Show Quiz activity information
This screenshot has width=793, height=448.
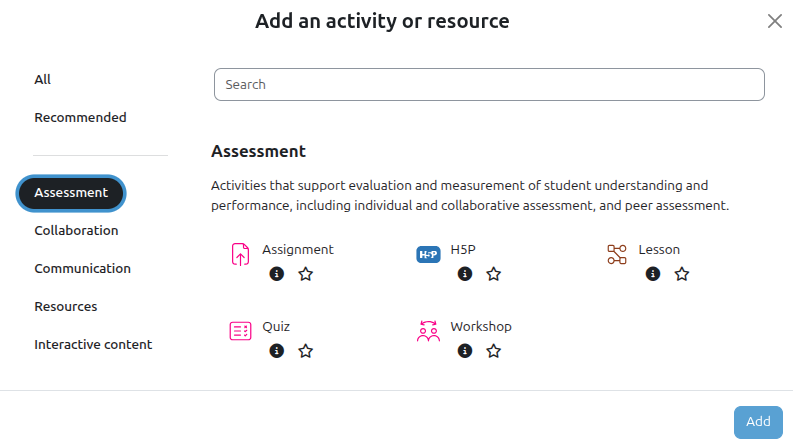[277, 351]
